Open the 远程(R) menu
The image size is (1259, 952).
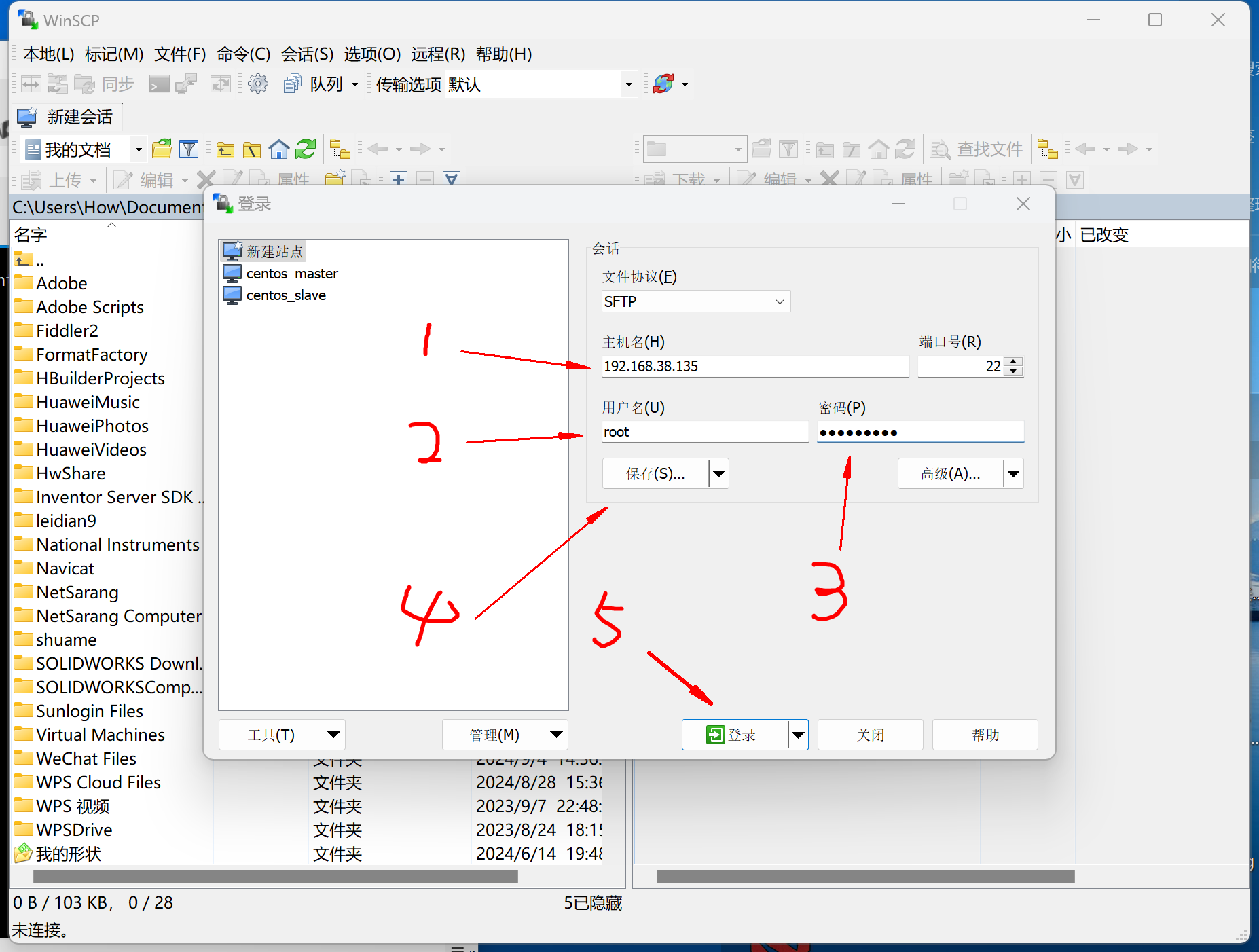[x=438, y=54]
